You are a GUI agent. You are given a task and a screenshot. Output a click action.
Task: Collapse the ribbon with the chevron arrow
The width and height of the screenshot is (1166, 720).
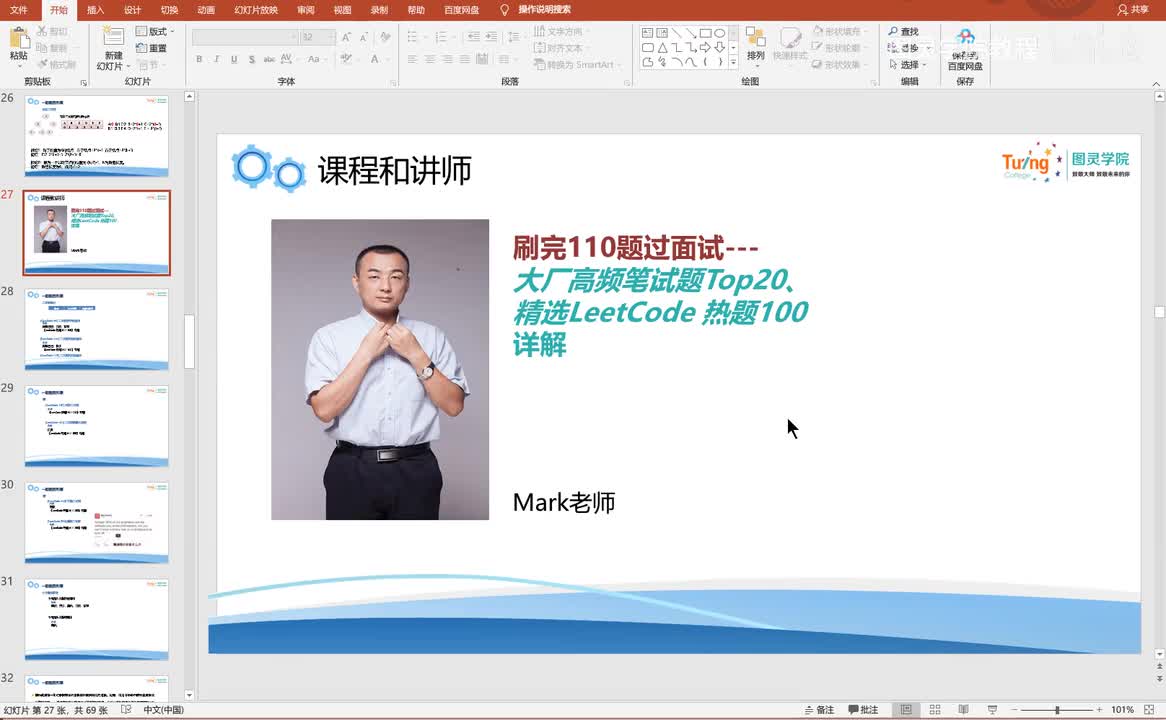click(1156, 84)
